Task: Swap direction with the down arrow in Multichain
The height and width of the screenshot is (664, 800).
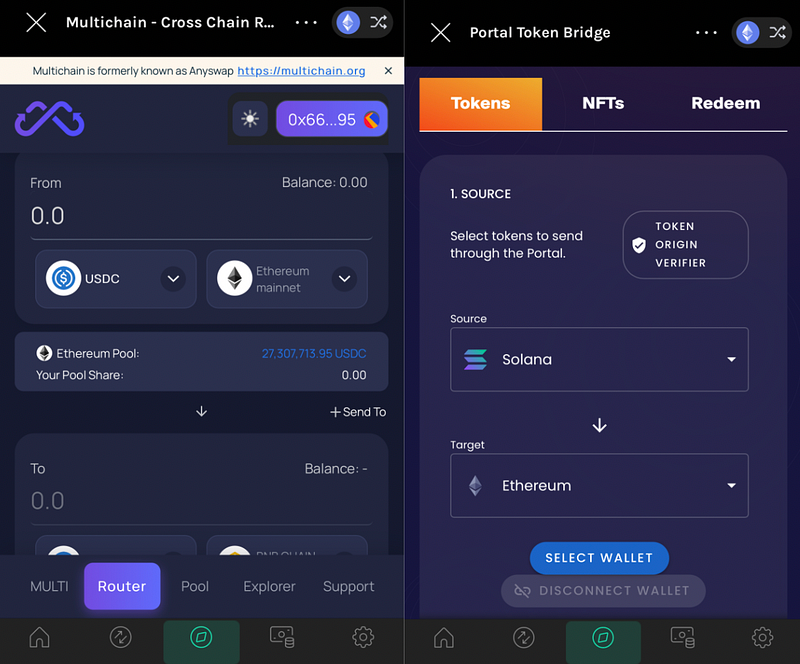Action: 202,411
